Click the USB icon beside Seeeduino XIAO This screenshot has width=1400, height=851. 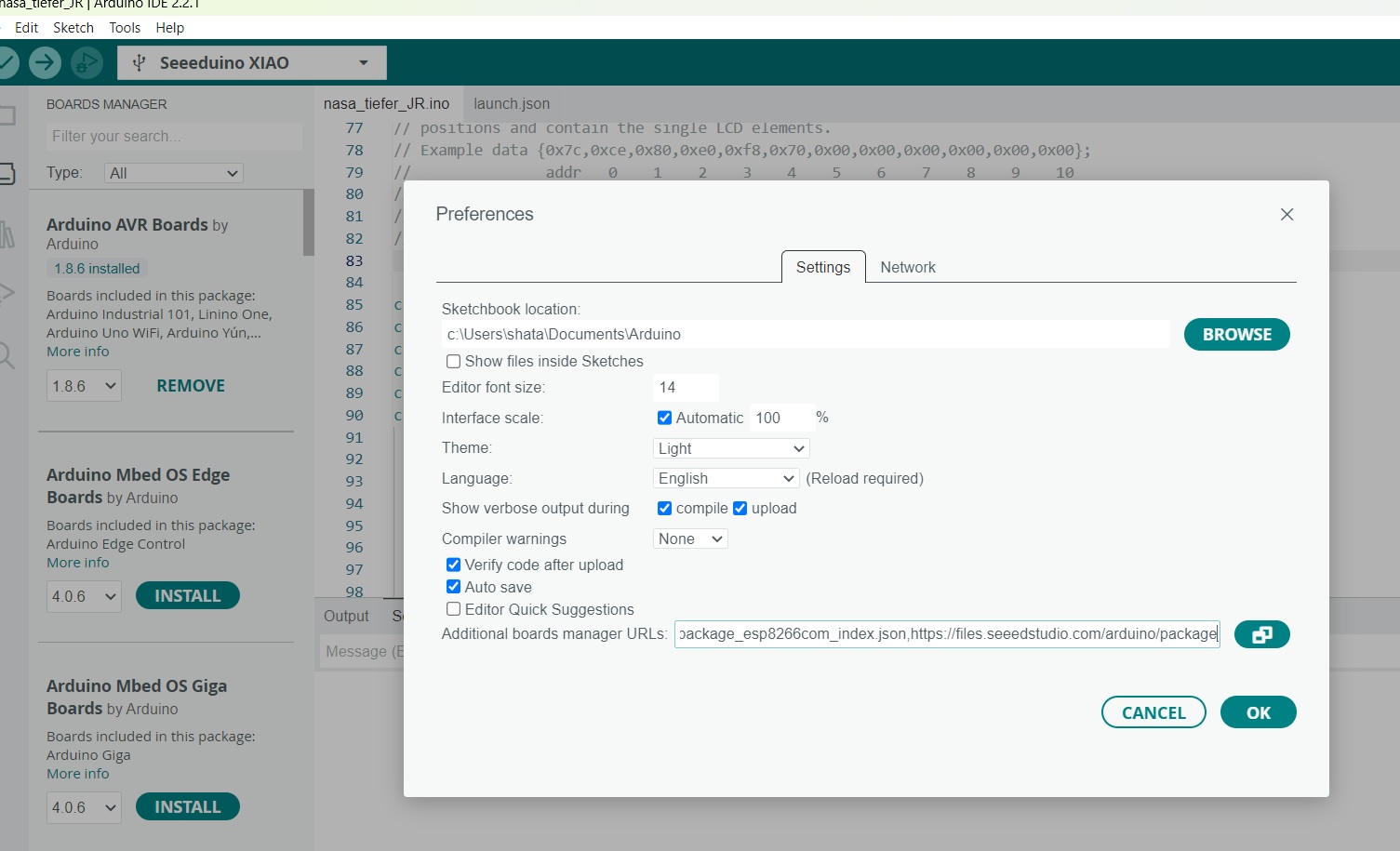[x=140, y=62]
